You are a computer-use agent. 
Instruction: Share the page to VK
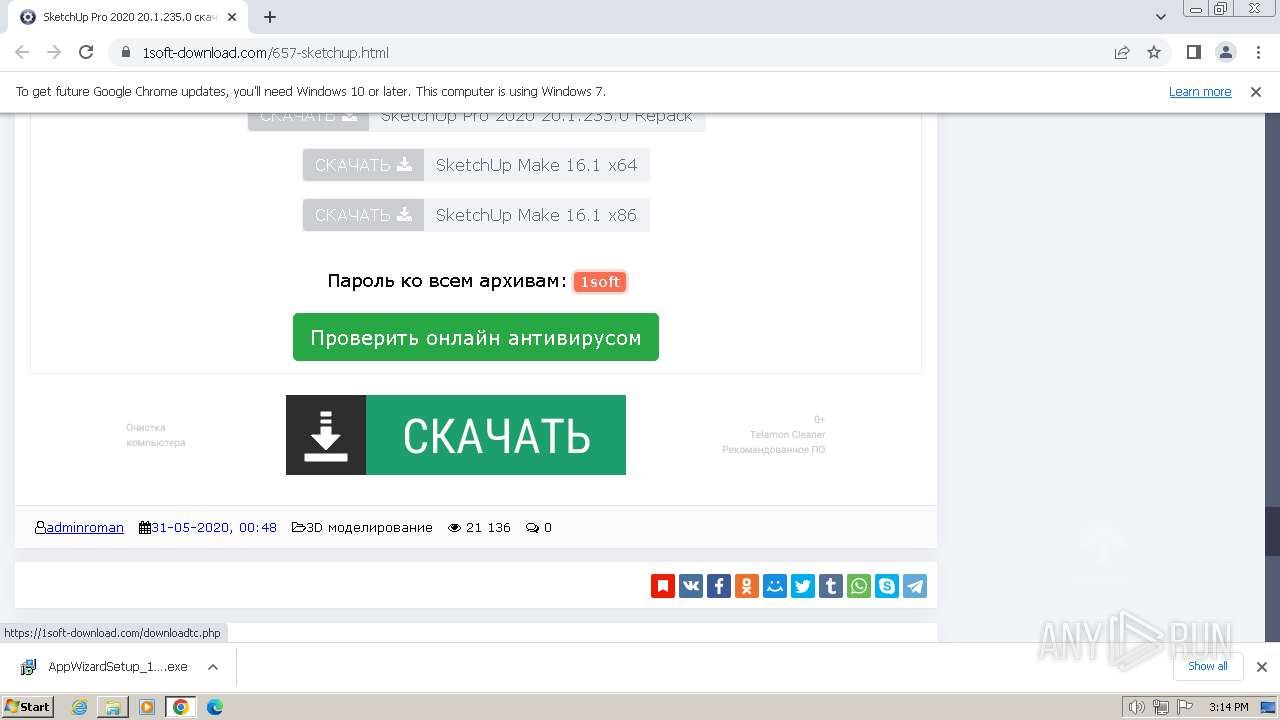click(x=691, y=586)
